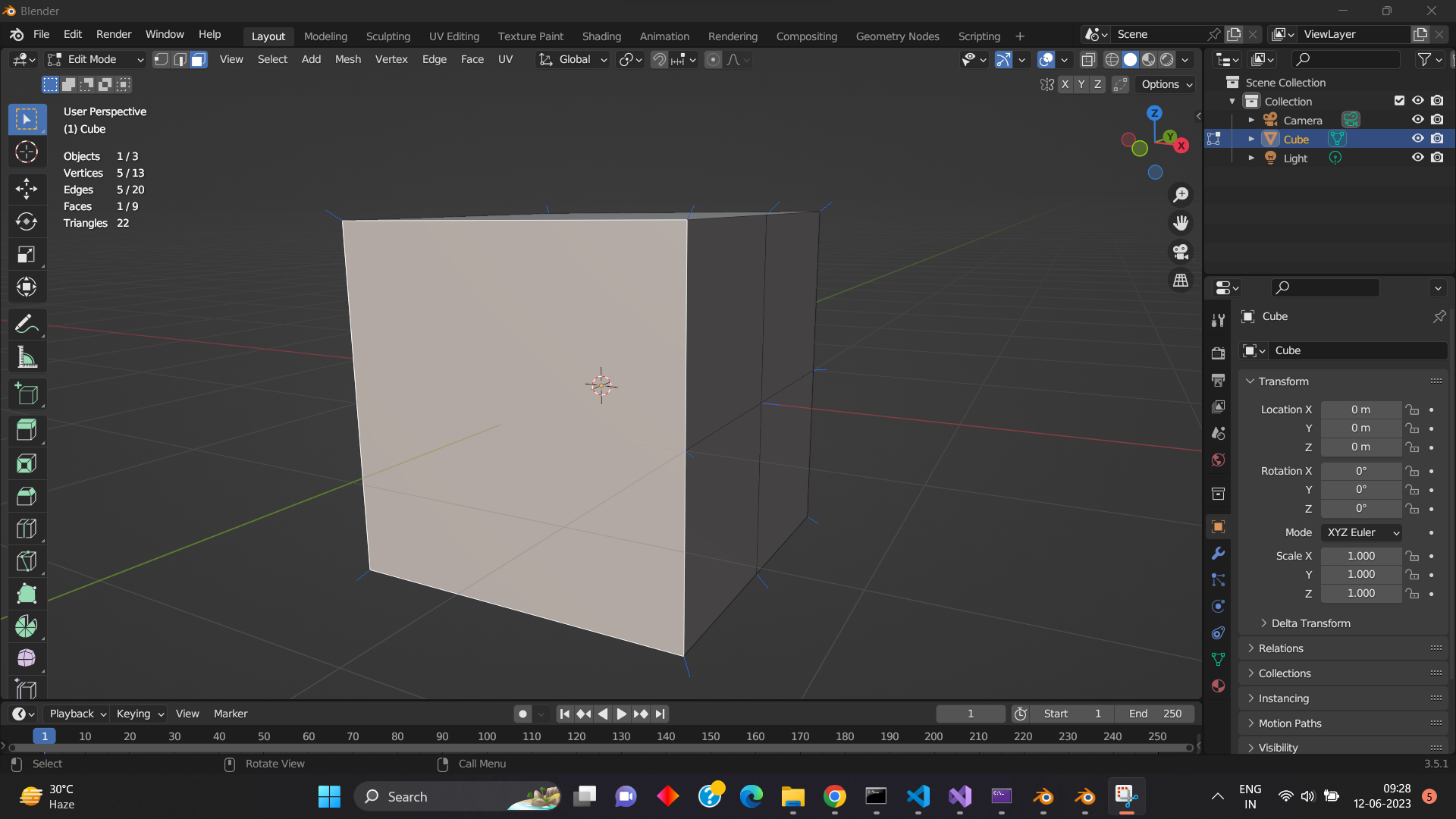
Task: Uncheck Collection exclude checkbox
Action: [x=1399, y=101]
